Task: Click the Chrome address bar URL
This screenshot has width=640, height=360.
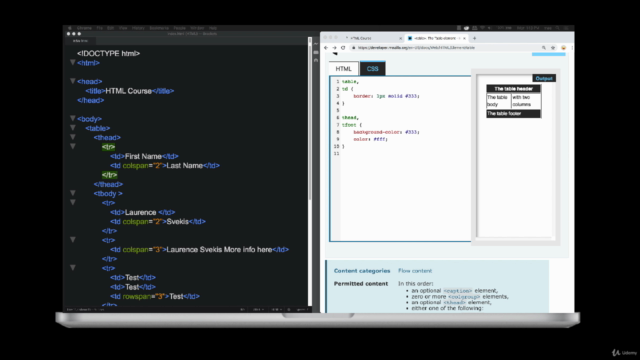Action: [x=416, y=48]
